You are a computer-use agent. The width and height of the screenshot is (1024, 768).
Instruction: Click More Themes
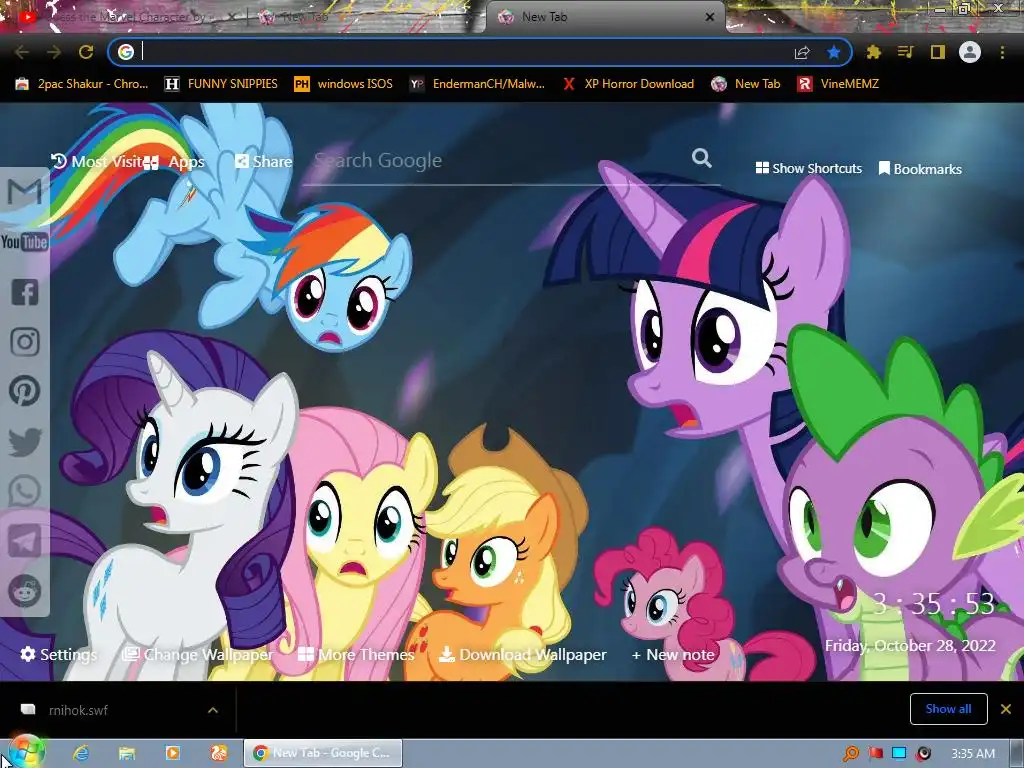356,654
